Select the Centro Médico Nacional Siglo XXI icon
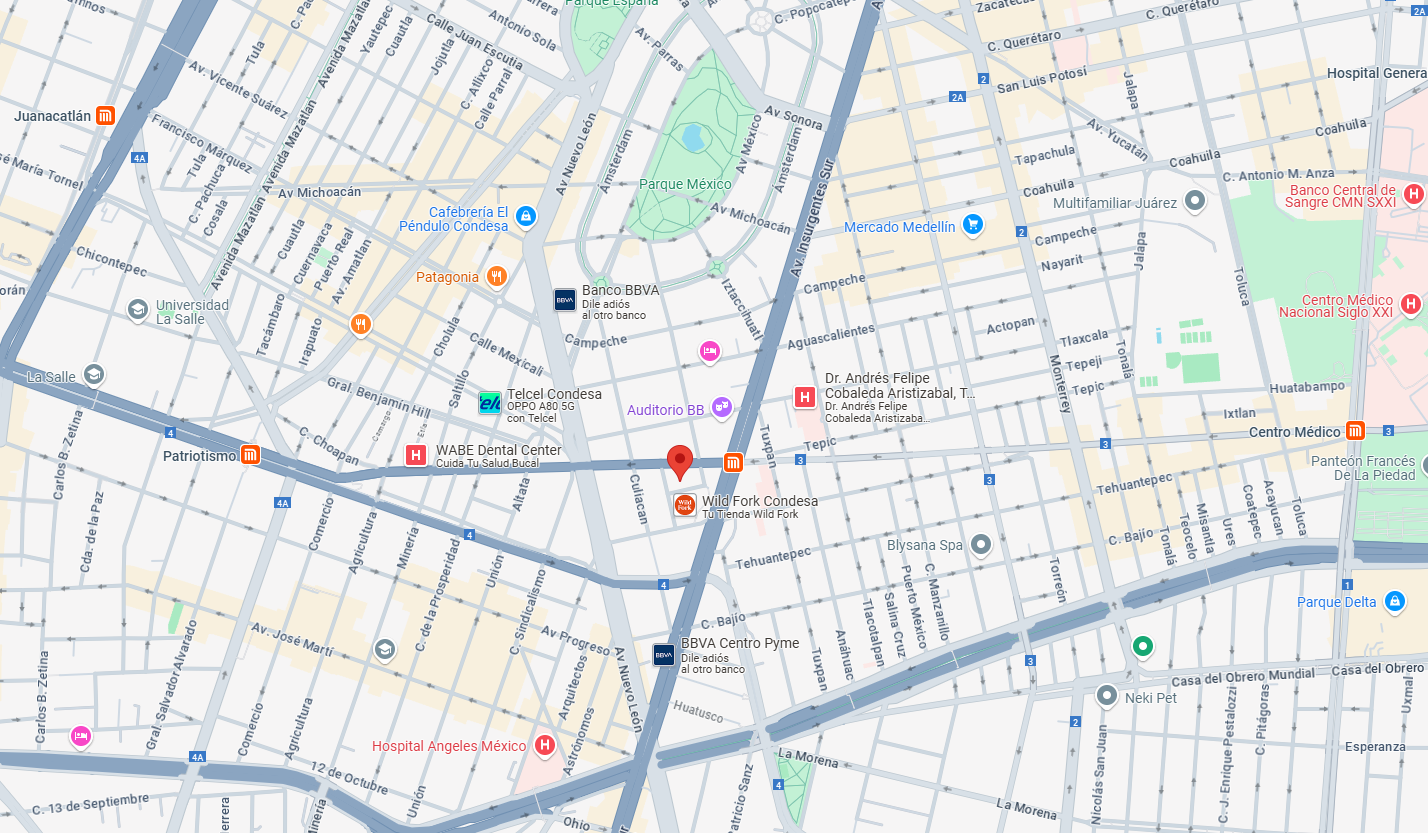The height and width of the screenshot is (833, 1428). pos(1411,303)
